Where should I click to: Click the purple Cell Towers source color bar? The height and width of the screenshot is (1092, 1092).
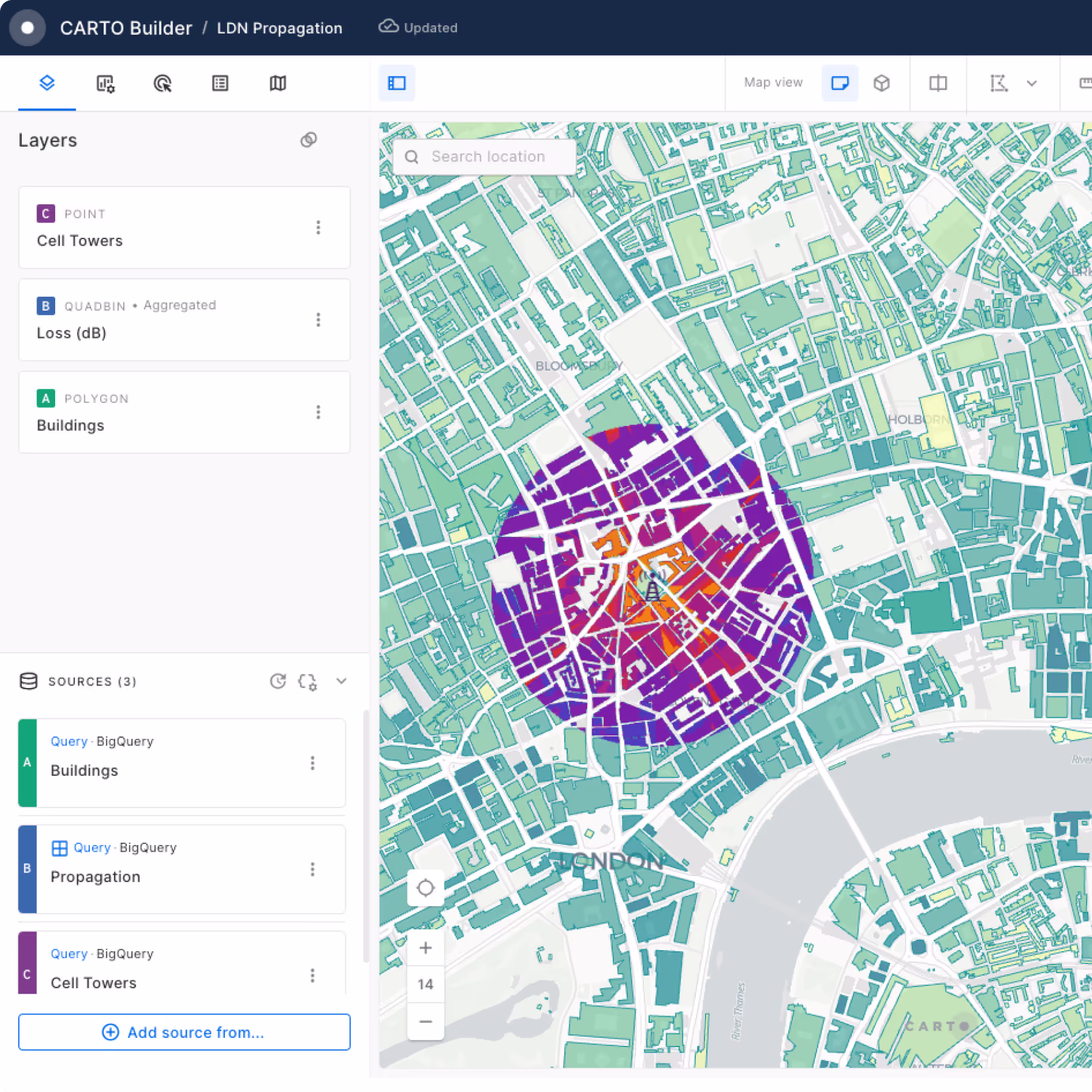click(27, 963)
